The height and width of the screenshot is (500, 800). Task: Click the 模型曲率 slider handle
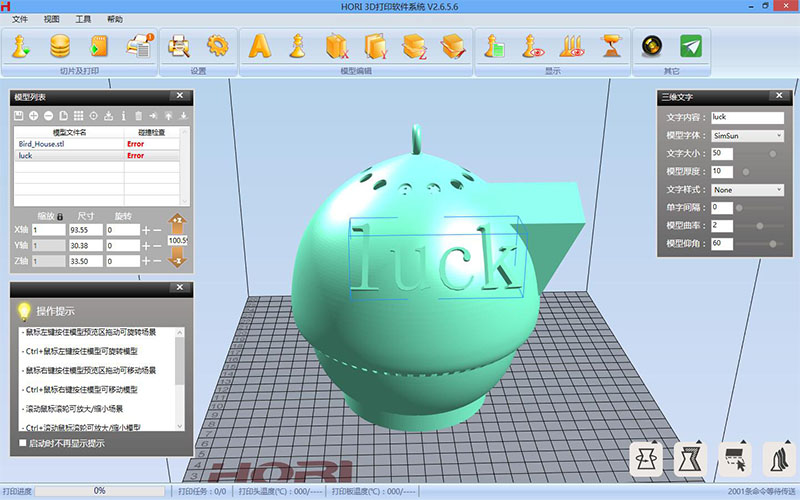[x=760, y=226]
